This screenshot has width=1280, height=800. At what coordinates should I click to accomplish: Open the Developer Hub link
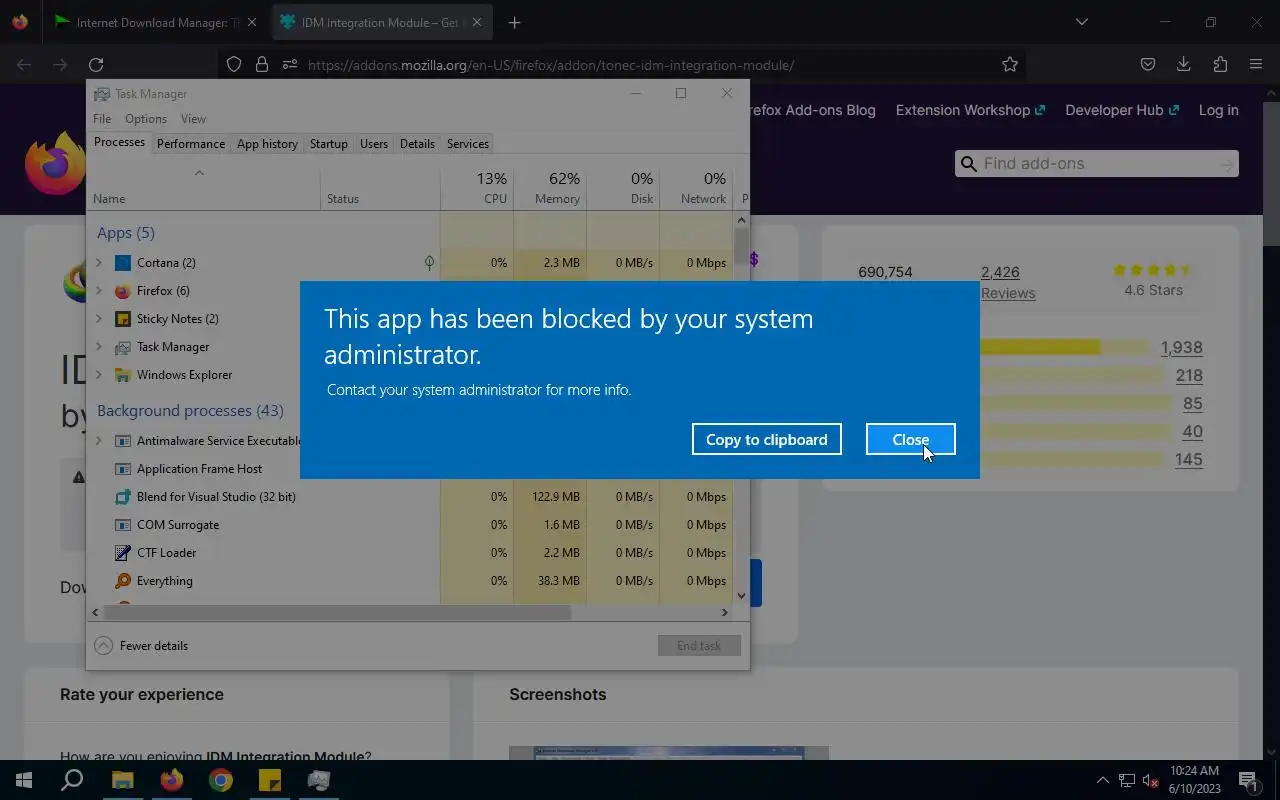coord(1122,110)
